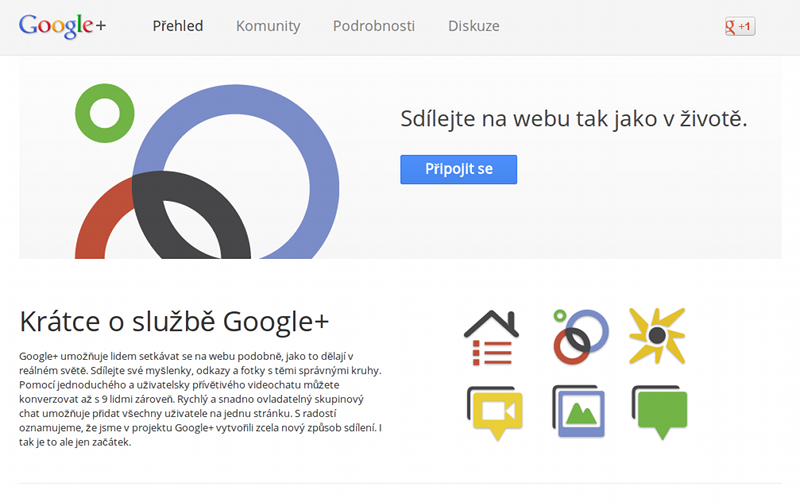This screenshot has width=800, height=502.
Task: Open the yellow video Hangouts icon
Action: click(x=495, y=413)
